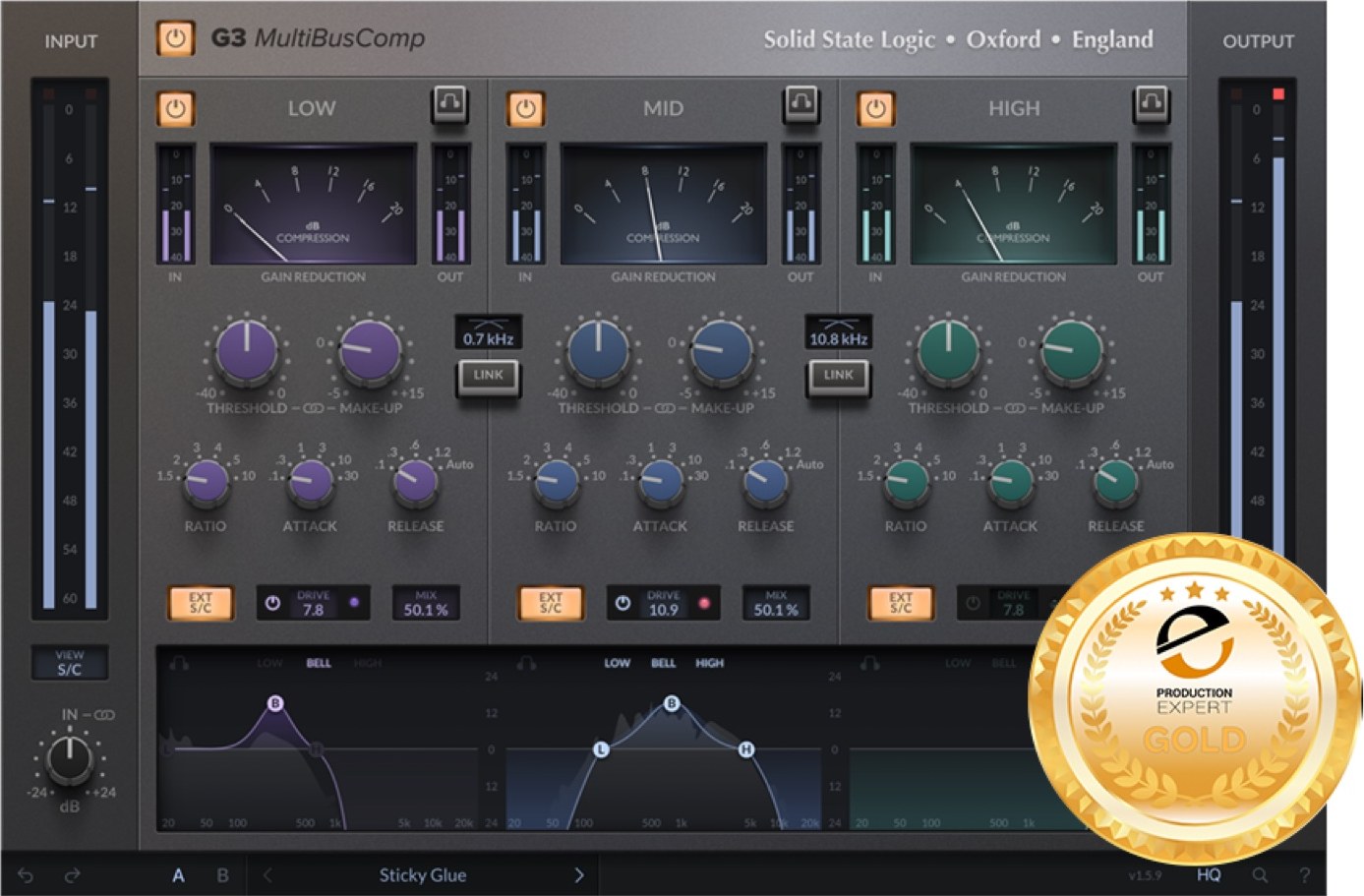Toggle the LINK button between MID and HIGH
1364x896 pixels.
click(838, 376)
